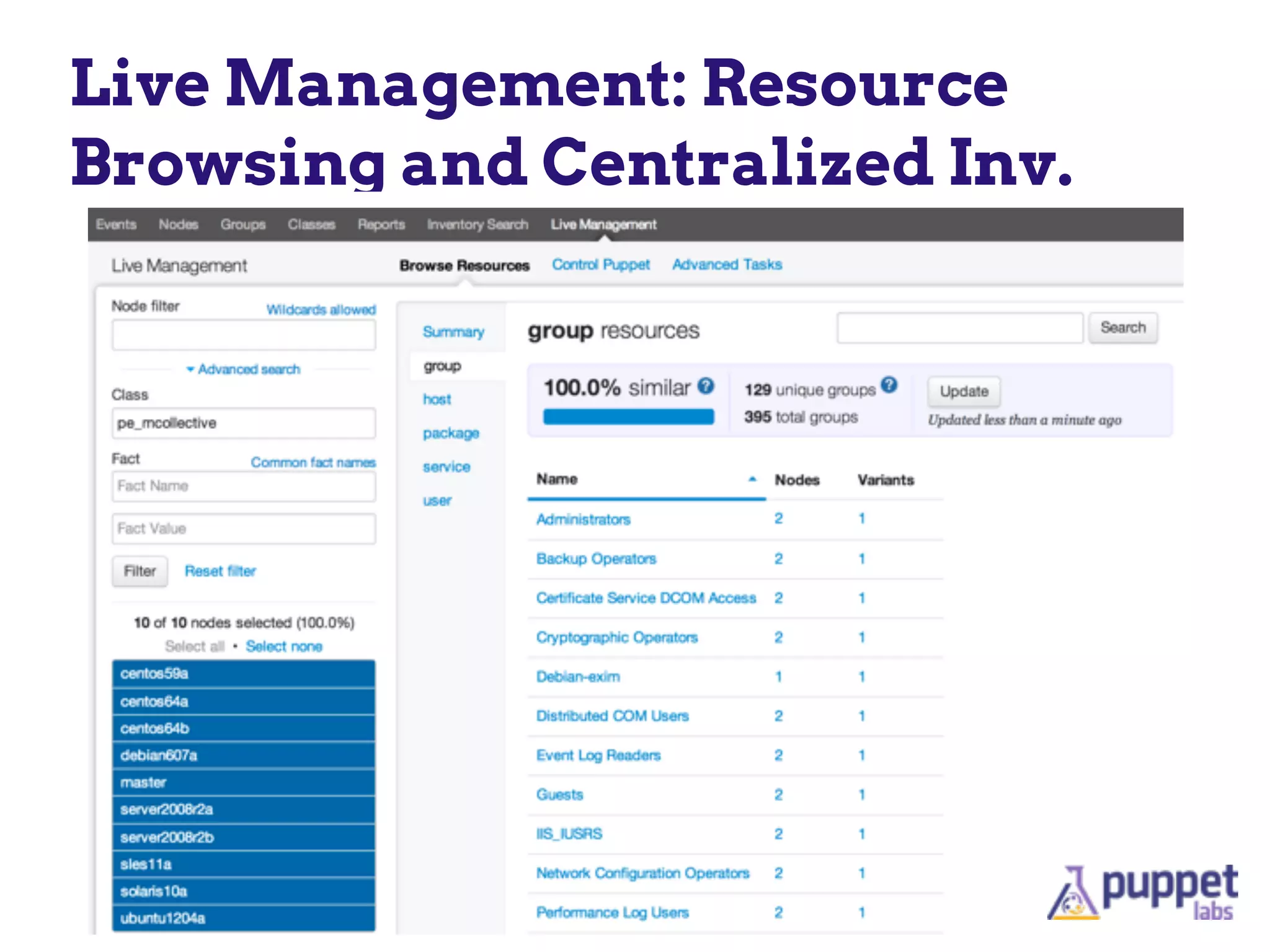Viewport: 1270px width, 952px height.
Task: Switch to Control Puppet tab
Action: click(601, 265)
